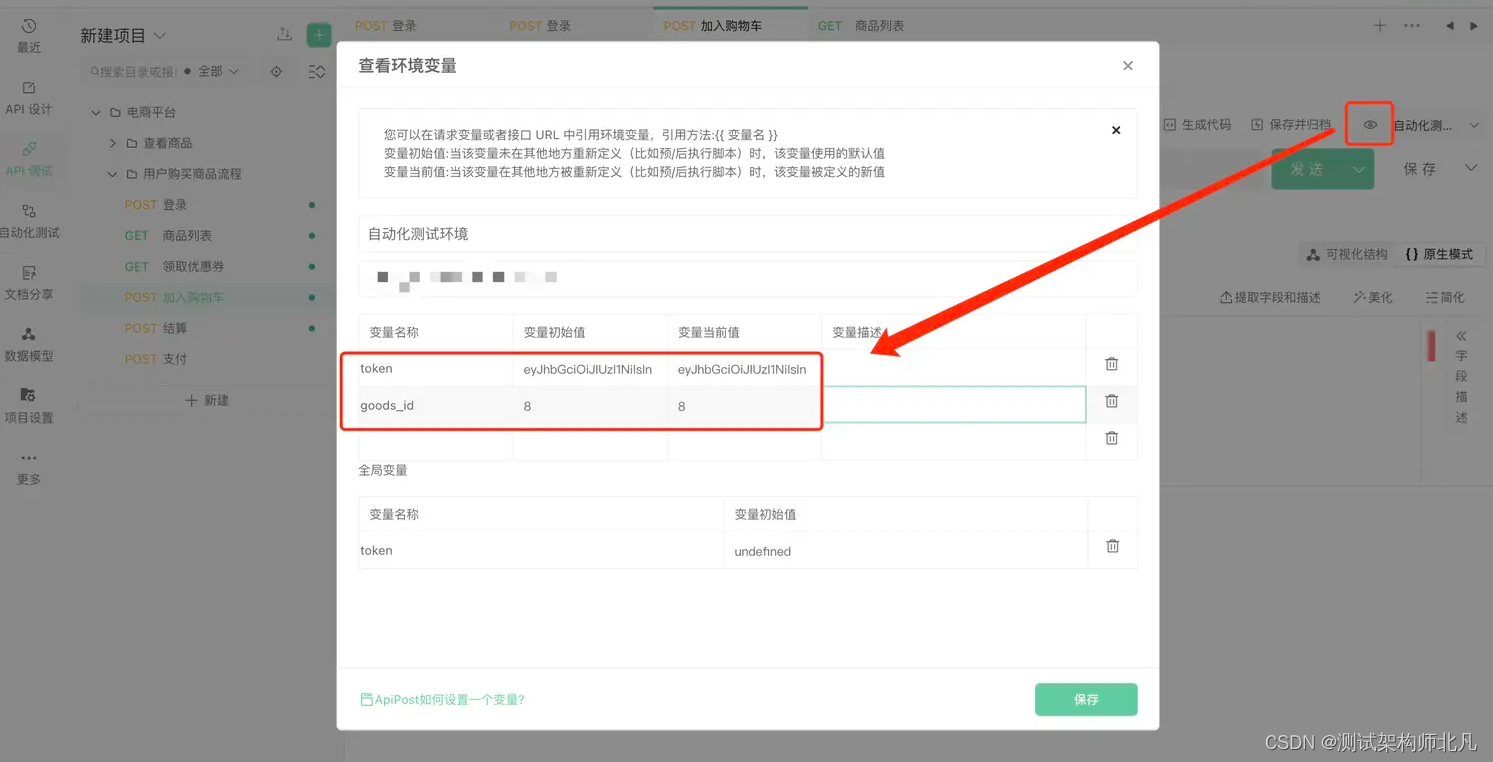Click the eye icon to view environment variables
Viewport: 1493px width, 762px height.
tap(1370, 125)
